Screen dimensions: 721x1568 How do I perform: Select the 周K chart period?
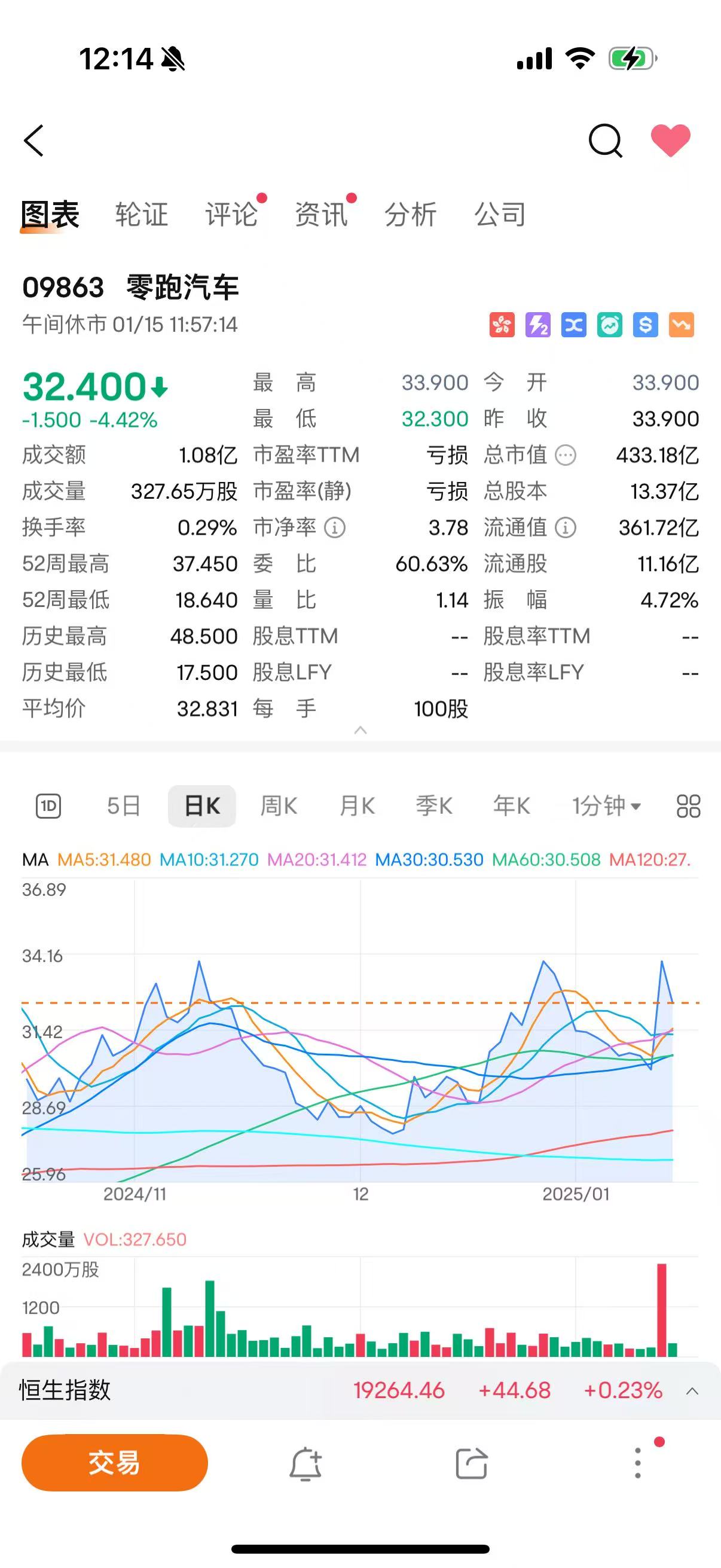[x=279, y=807]
